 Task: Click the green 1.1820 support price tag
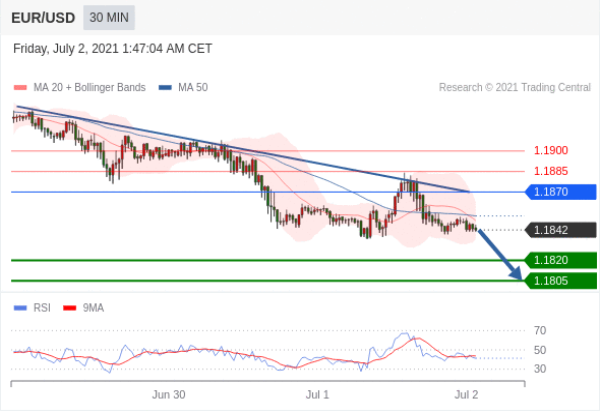[561, 260]
